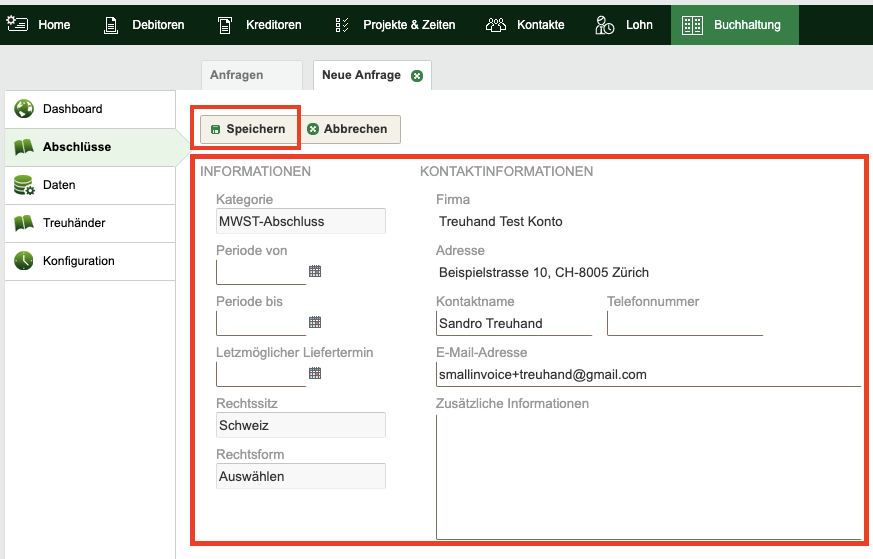Screen dimensions: 873x559
Task: Open calendar picker for Periode bis
Action: pos(315,322)
